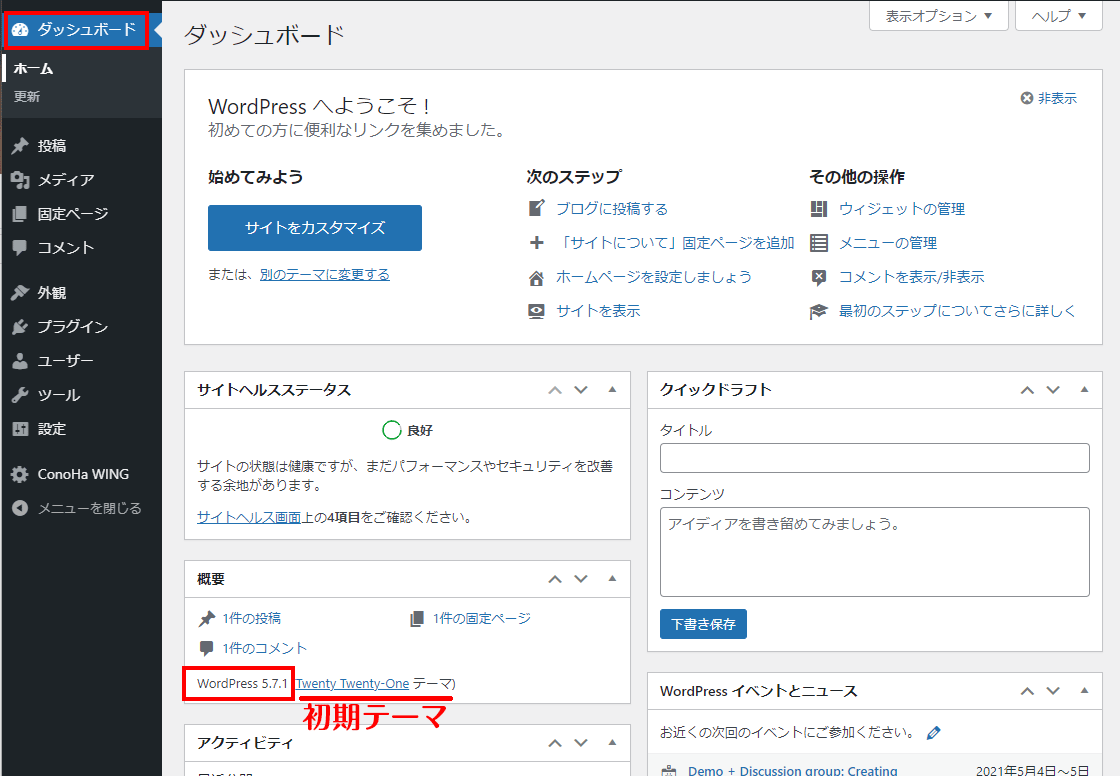Click the pages icon beside 1件の固定ページ
Viewport: 1120px width, 776px height.
(x=417, y=619)
